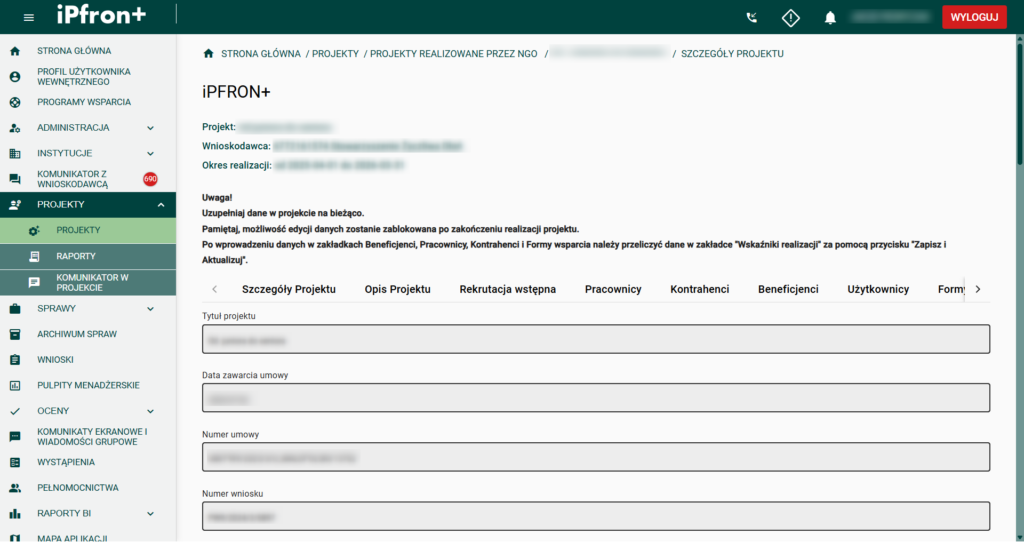Expand the Raporty BI submenu
Viewport: 1024px width, 550px height.
coord(150,514)
